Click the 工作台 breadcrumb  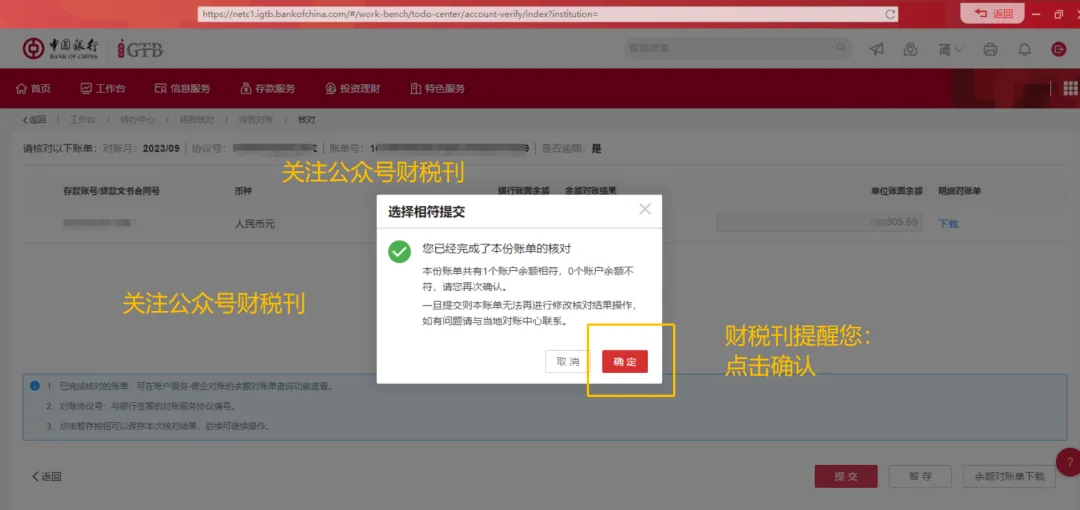point(83,120)
